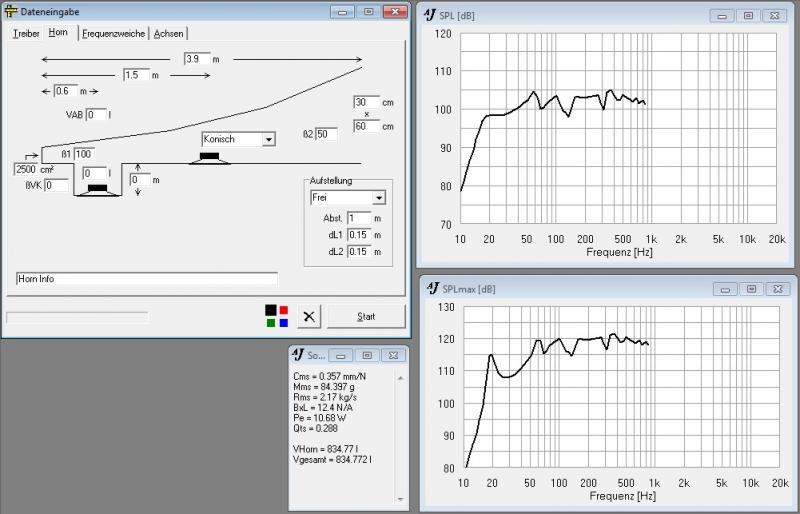The width and height of the screenshot is (800, 514).
Task: Select the 'Cms = 0.357 mm/N' text
Action: [330, 376]
